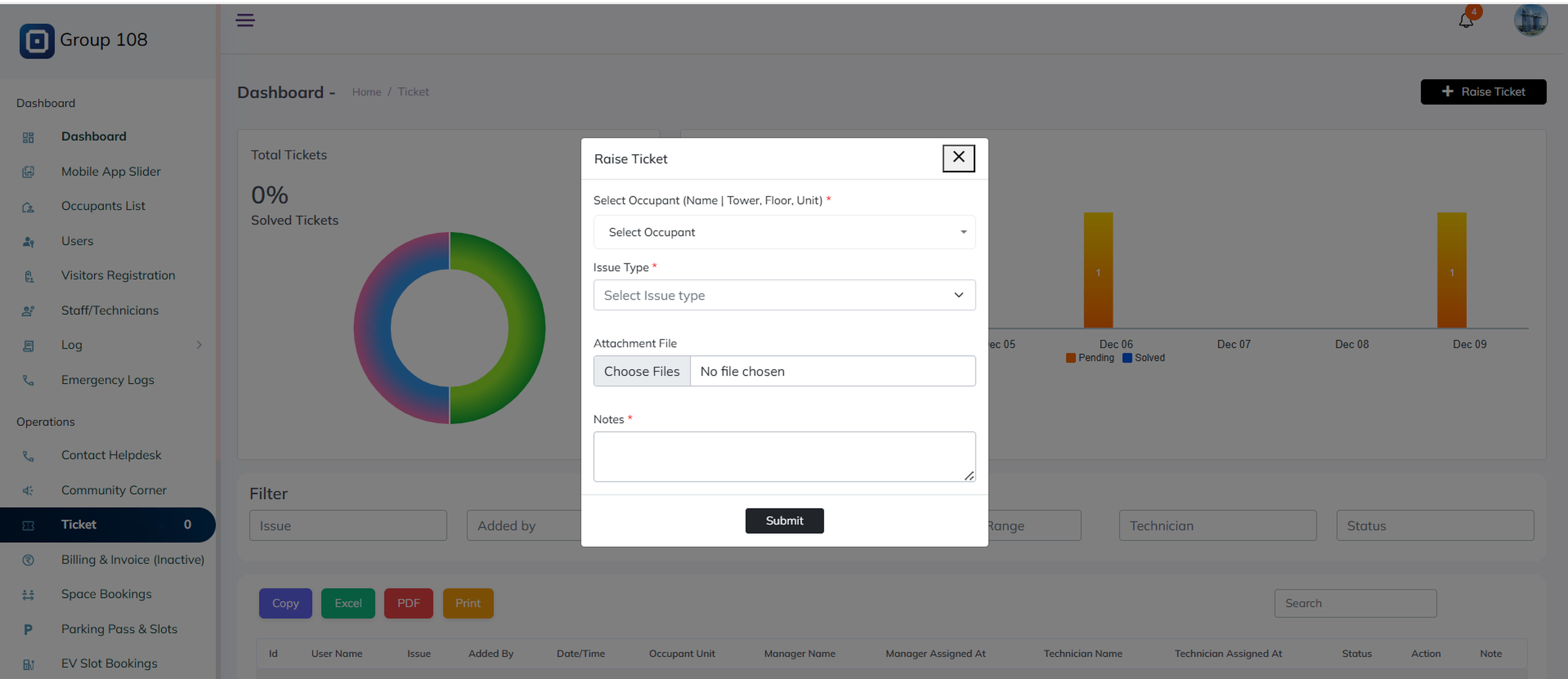The width and height of the screenshot is (1568, 679).
Task: Close the Raise Ticket dialog
Action: [958, 158]
